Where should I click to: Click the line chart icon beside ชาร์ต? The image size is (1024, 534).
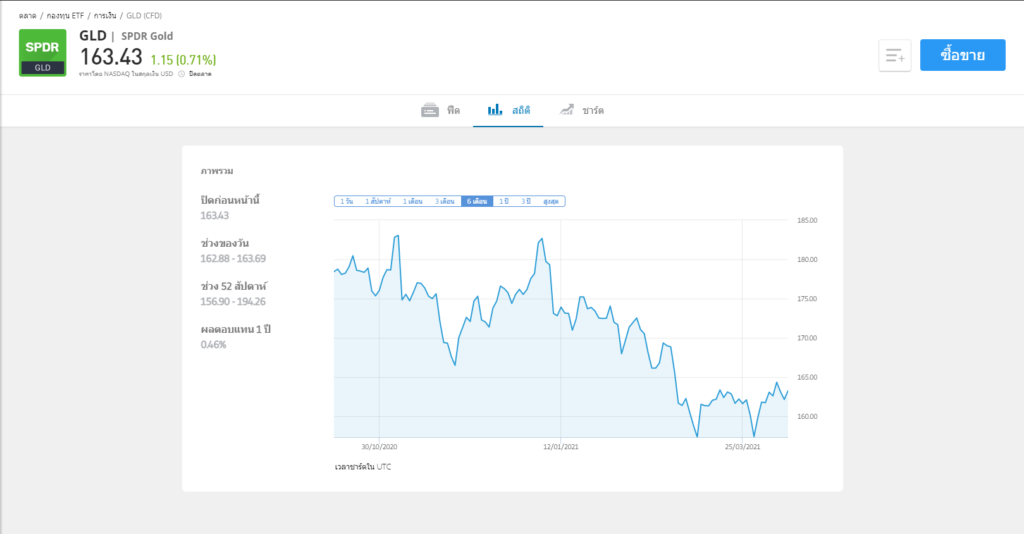tap(567, 110)
